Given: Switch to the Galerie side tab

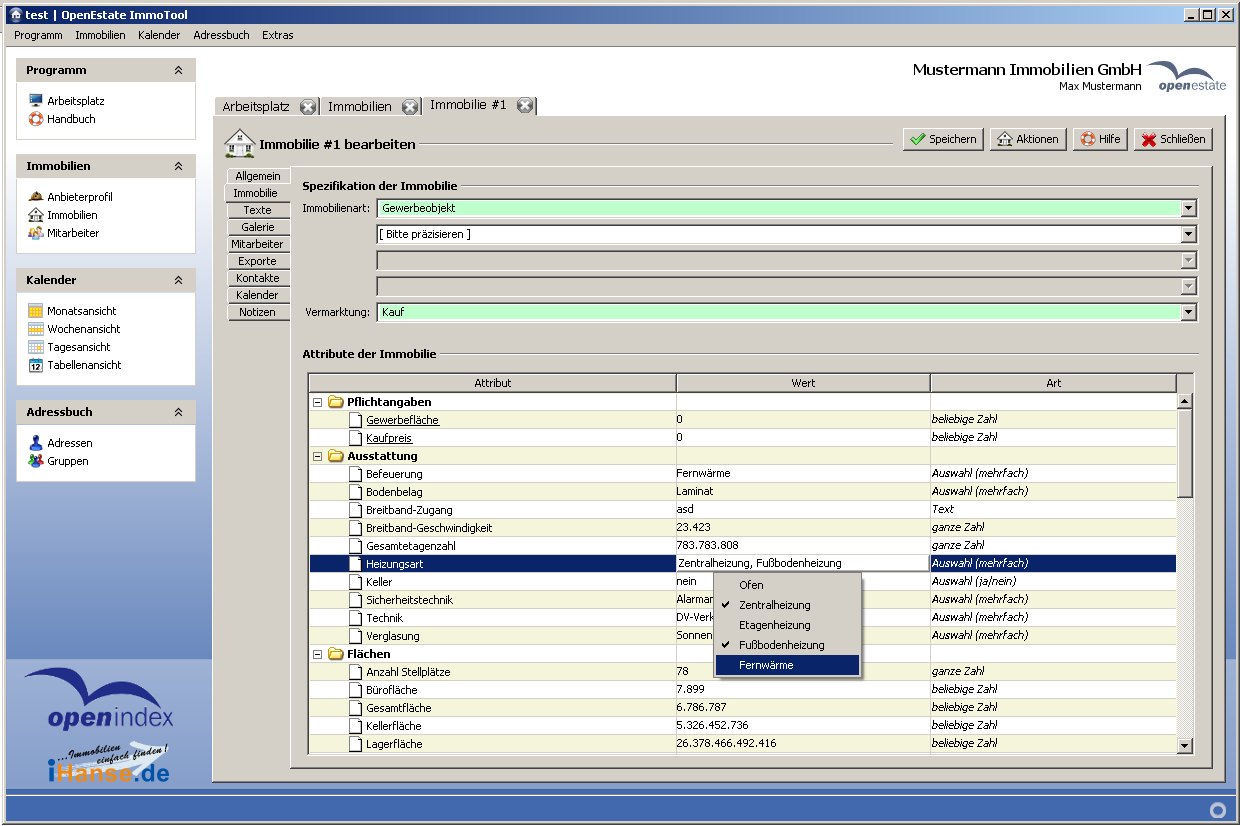Looking at the screenshot, I should coord(257,227).
